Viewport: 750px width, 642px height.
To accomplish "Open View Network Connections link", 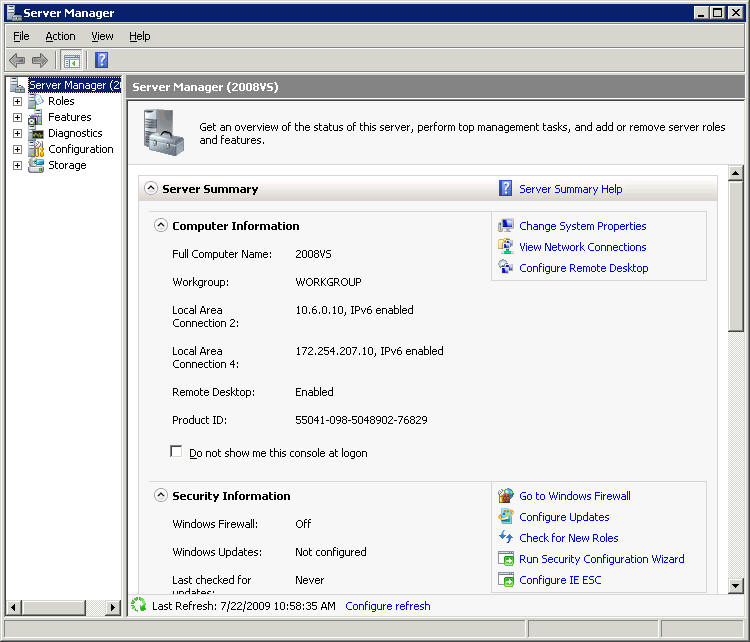I will 583,247.
